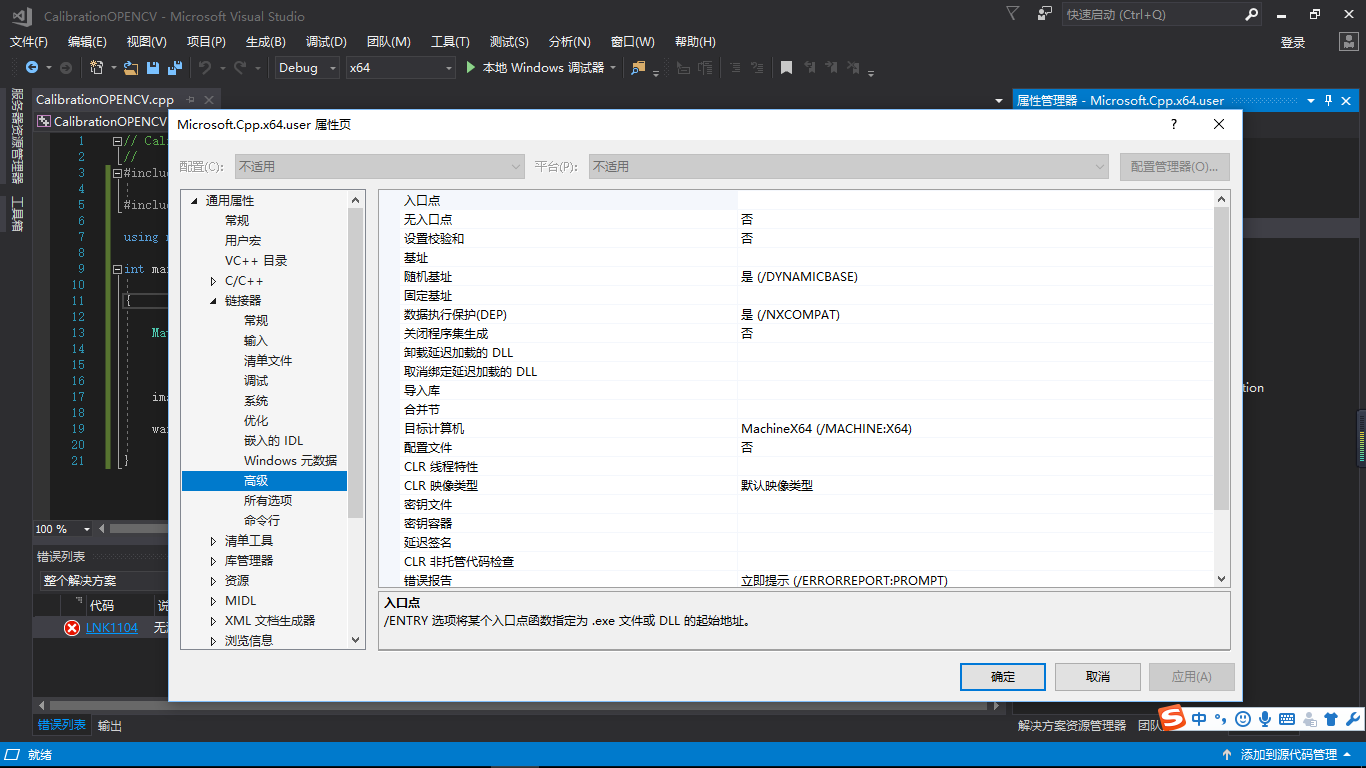Viewport: 1366px width, 768px height.
Task: Collapse the 通用属性 tree node
Action: [194, 201]
